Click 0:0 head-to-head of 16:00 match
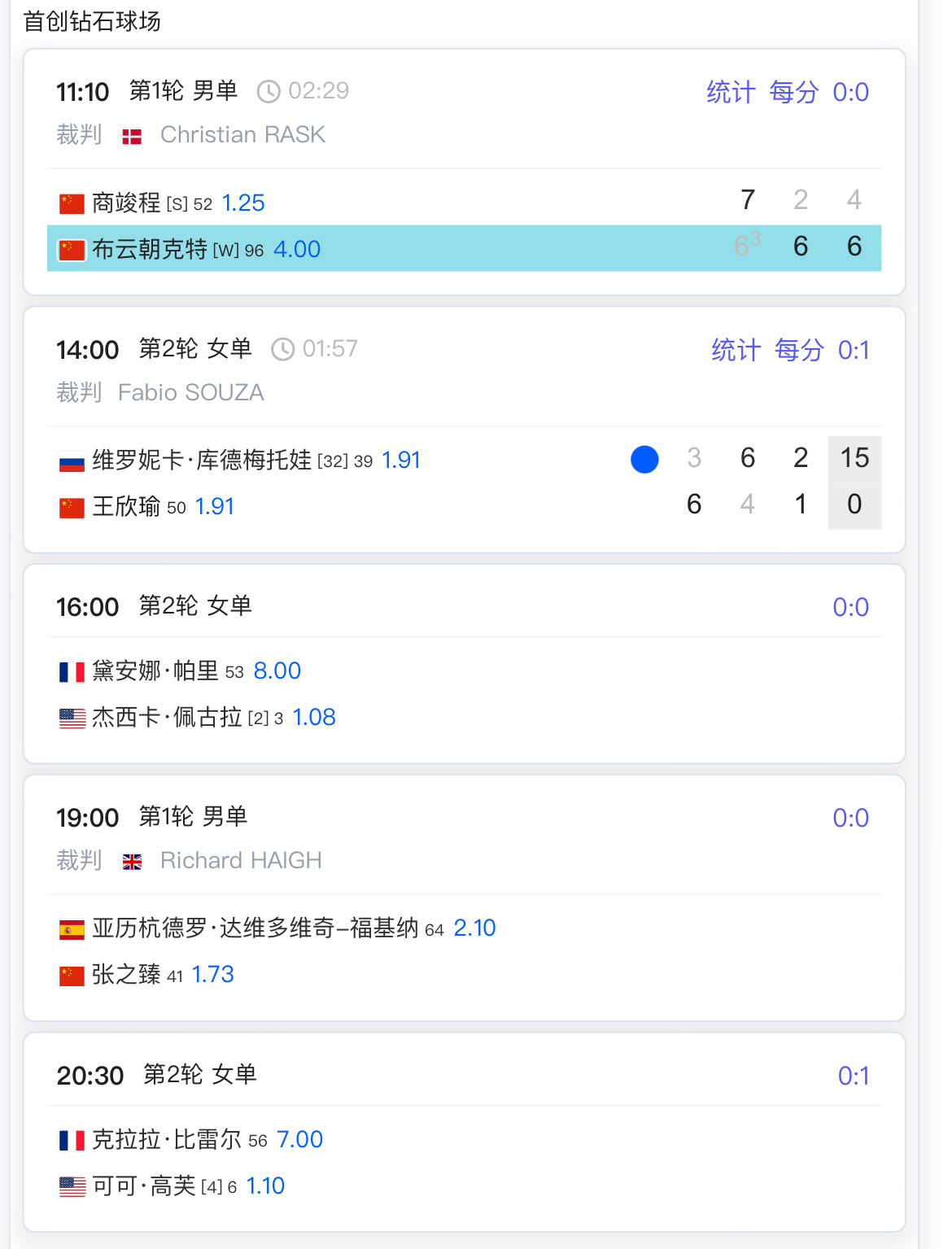 pos(850,607)
